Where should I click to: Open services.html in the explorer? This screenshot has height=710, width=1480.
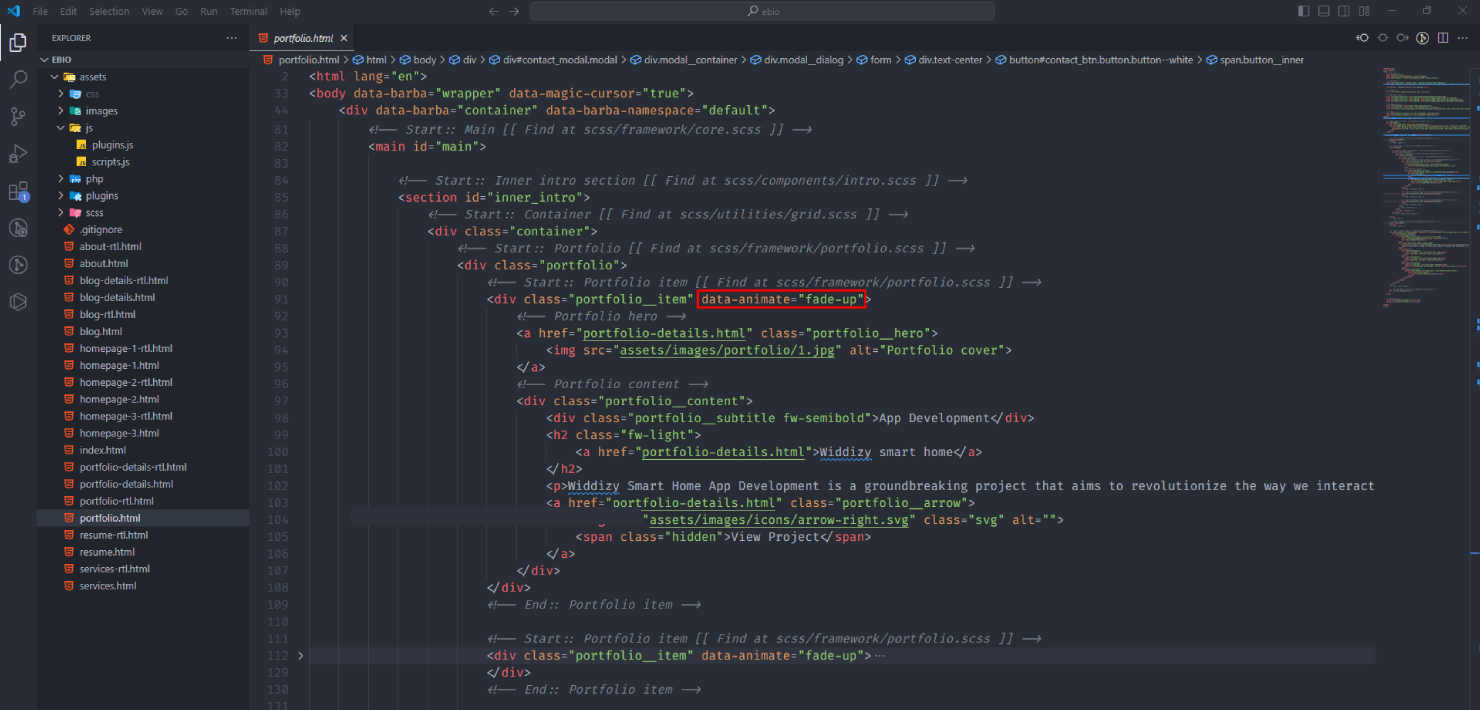108,586
